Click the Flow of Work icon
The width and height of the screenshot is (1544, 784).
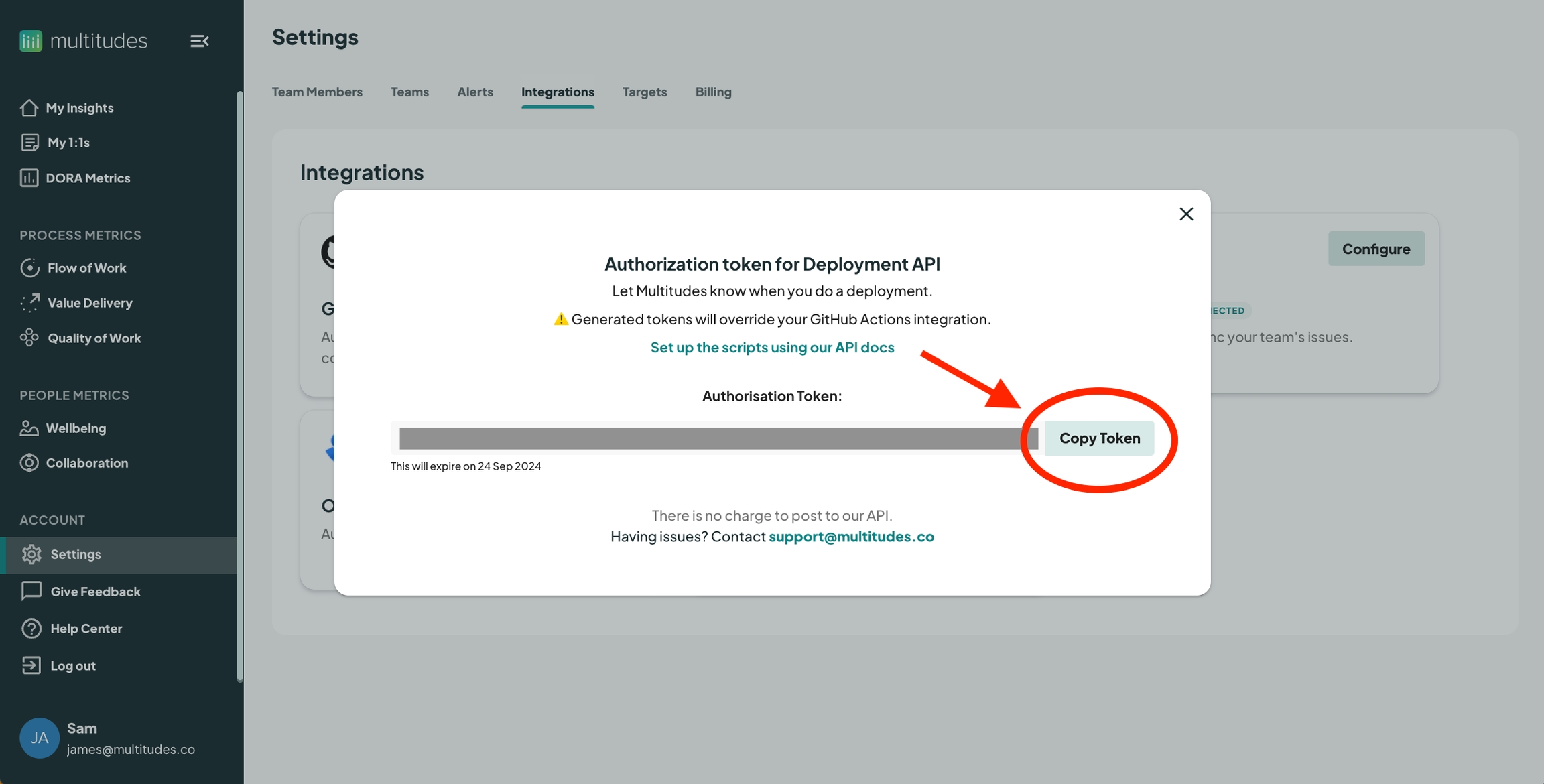pyautogui.click(x=29, y=268)
